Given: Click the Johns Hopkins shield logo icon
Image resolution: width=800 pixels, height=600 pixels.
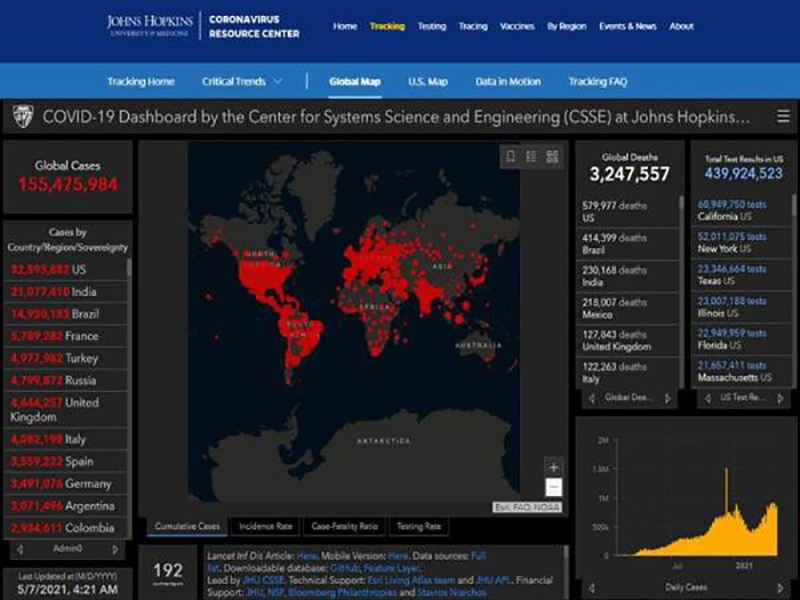Looking at the screenshot, I should [x=21, y=117].
